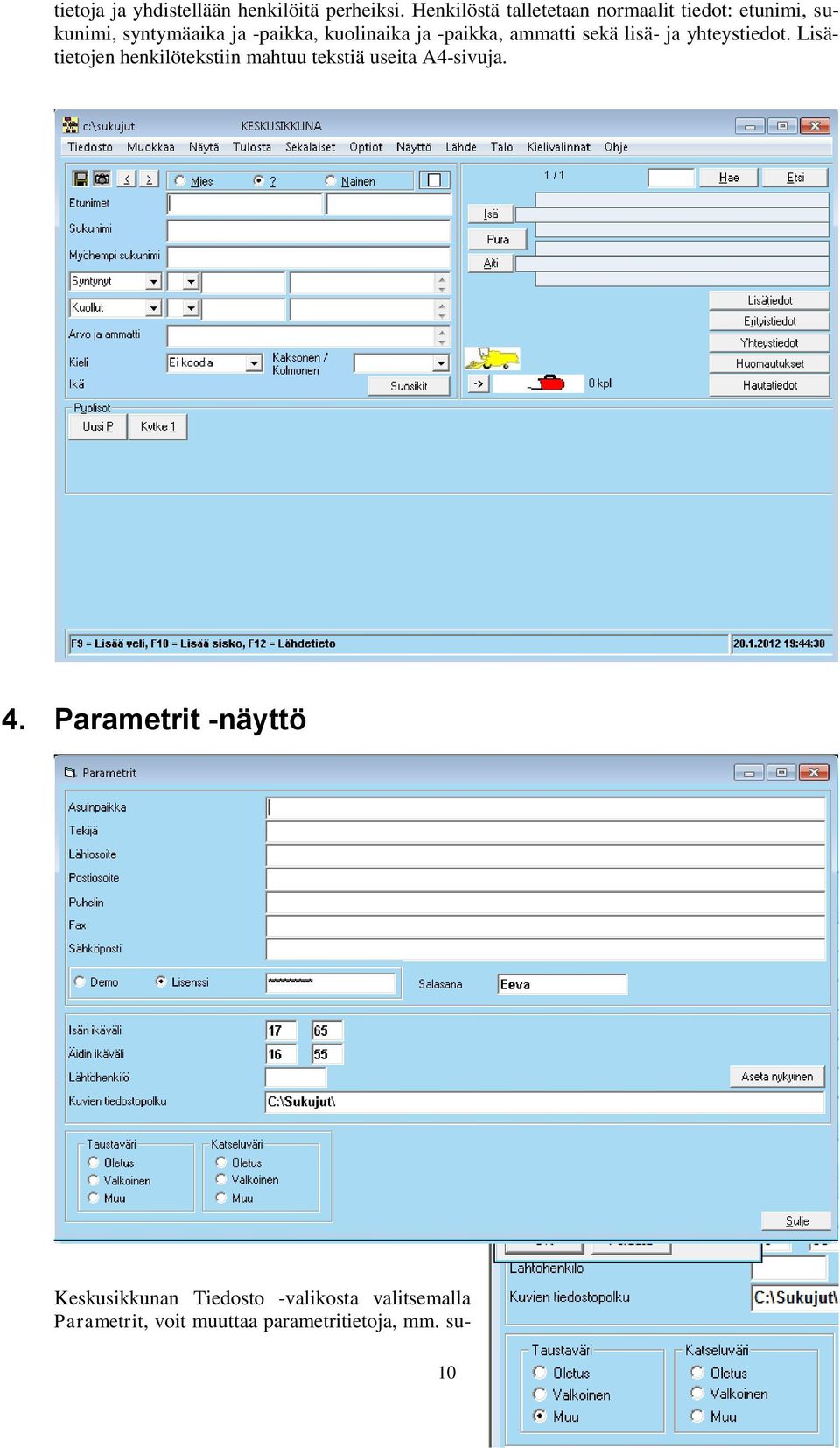Click the Myöhempi sukunimi input field

coord(309,257)
